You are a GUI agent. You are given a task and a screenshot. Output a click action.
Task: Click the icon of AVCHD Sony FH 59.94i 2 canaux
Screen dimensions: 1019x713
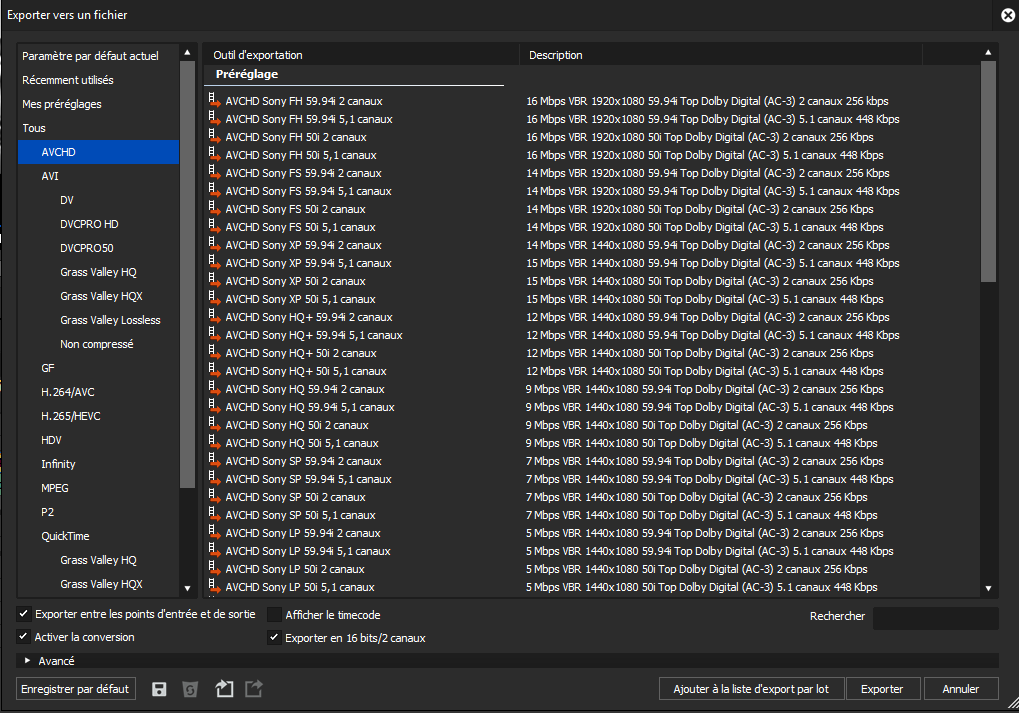click(214, 100)
